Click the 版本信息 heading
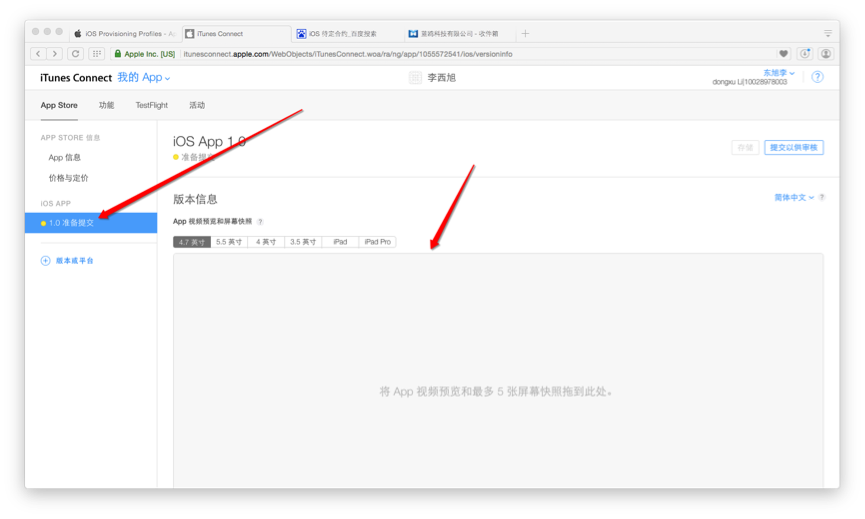Screen dimensions: 865x519 click(x=195, y=199)
